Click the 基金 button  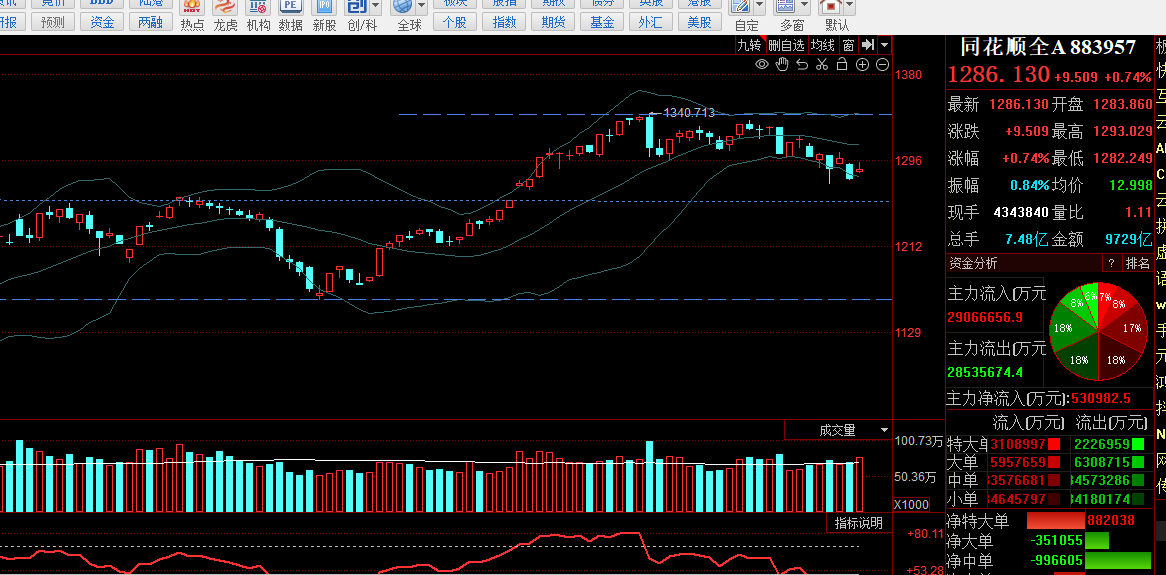coord(602,22)
